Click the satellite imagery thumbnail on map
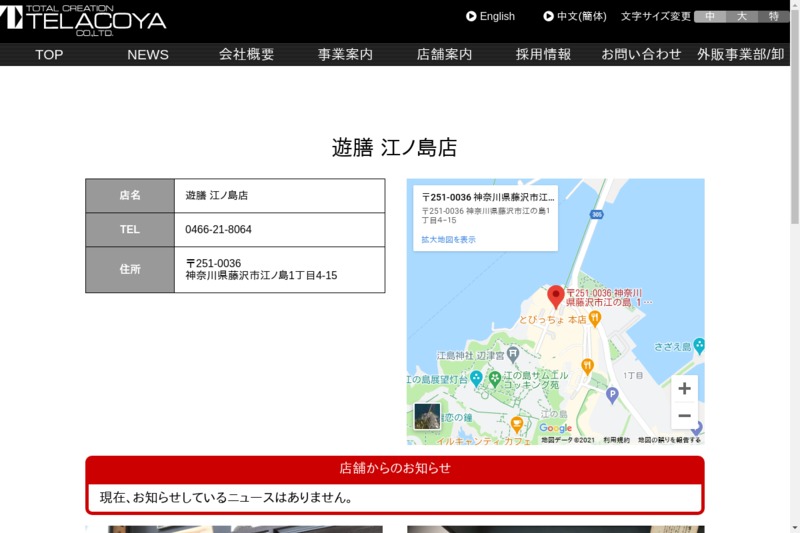The image size is (800, 533). [x=427, y=416]
